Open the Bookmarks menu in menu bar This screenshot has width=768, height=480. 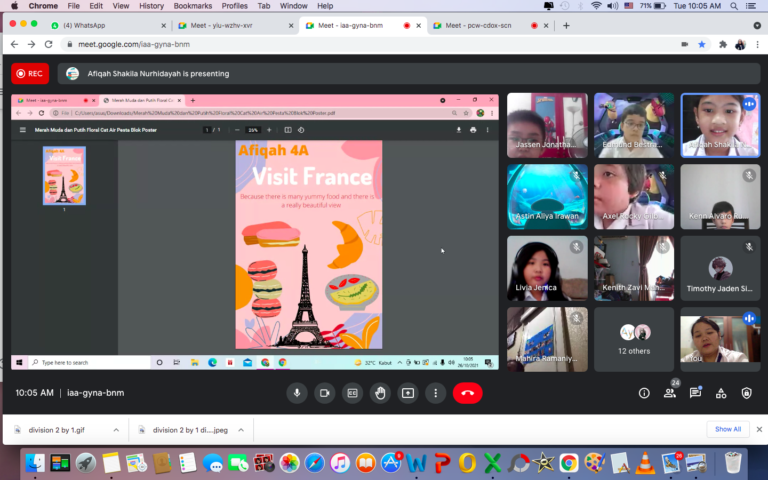pyautogui.click(x=193, y=6)
